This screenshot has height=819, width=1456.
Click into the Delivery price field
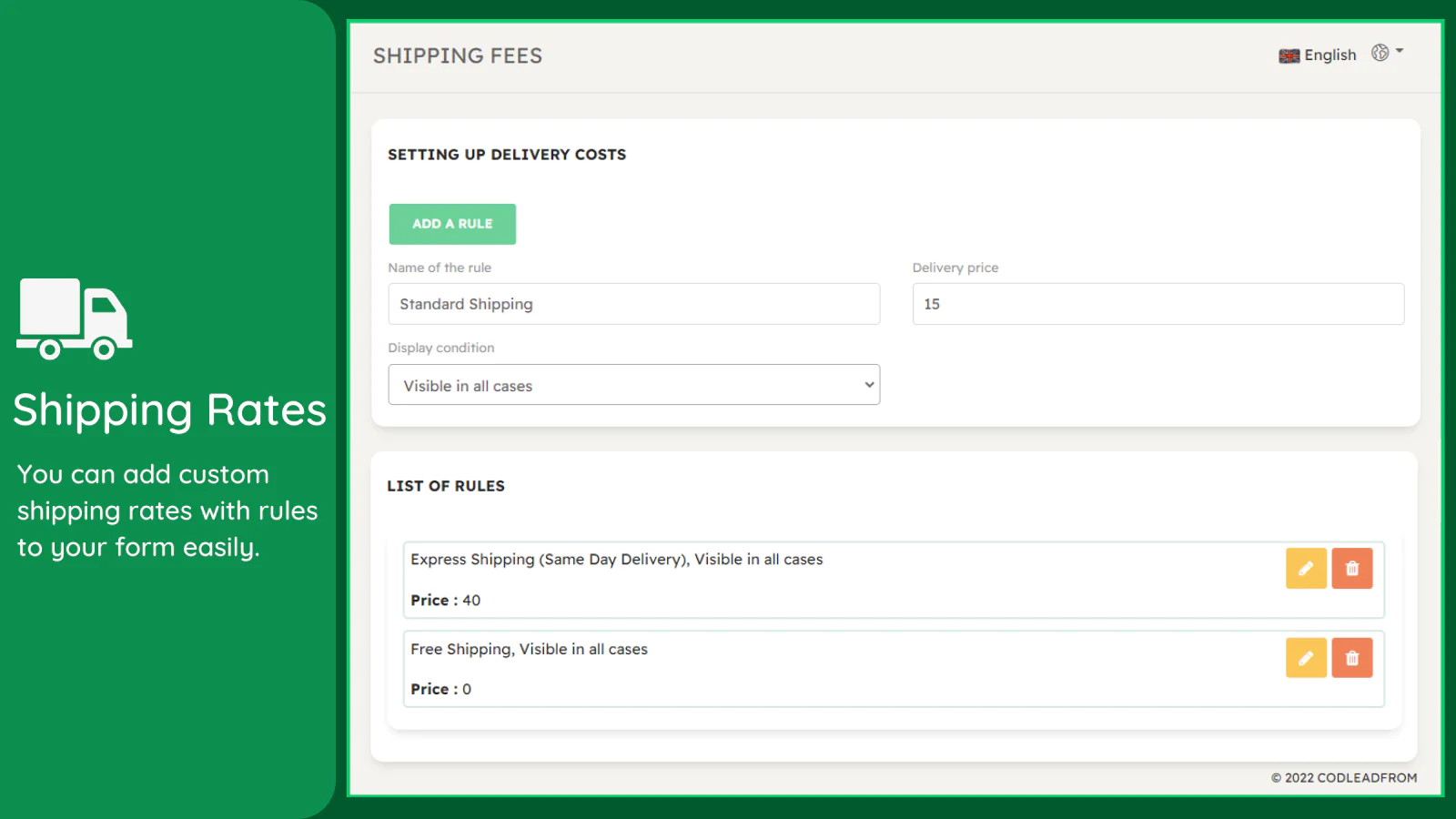click(x=1158, y=304)
